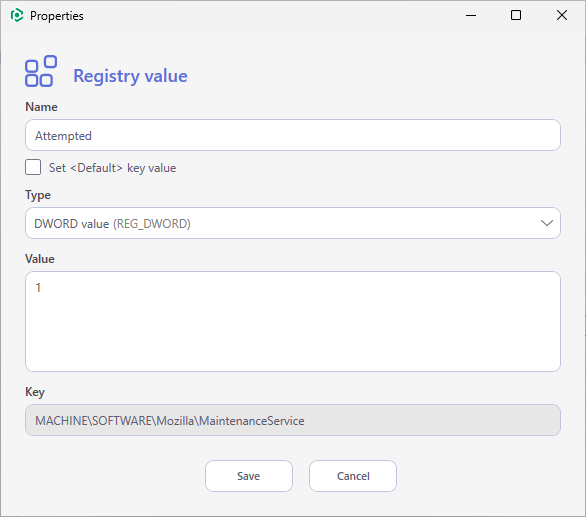Viewport: 586px width, 517px height.
Task: Click the Type label
Action: click(x=38, y=195)
